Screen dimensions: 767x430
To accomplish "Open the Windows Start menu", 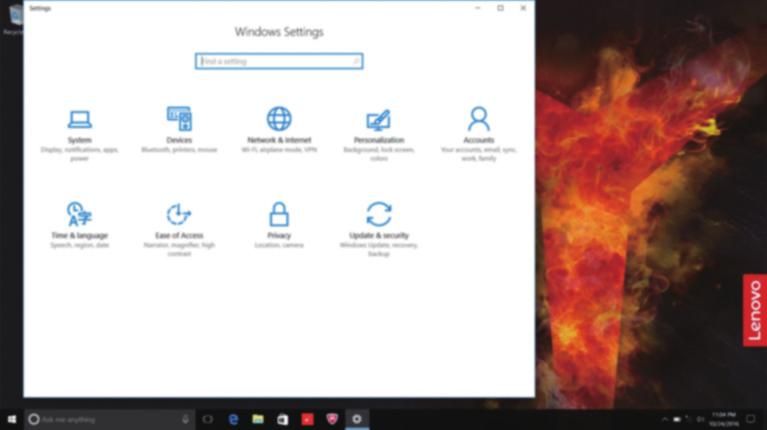I will pos(12,419).
